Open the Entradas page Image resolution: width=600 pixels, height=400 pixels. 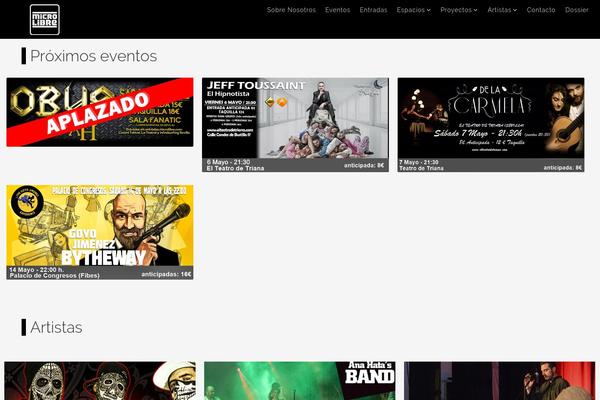click(373, 10)
